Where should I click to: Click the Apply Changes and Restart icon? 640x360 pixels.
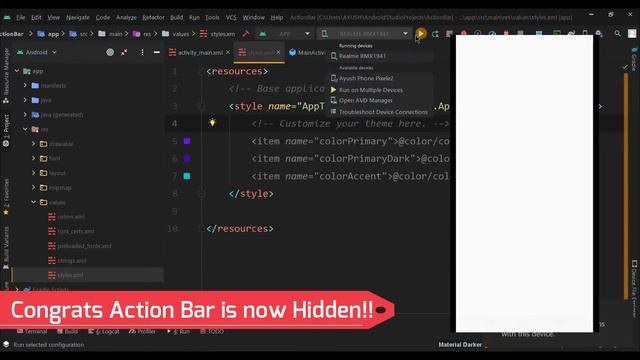coord(435,34)
